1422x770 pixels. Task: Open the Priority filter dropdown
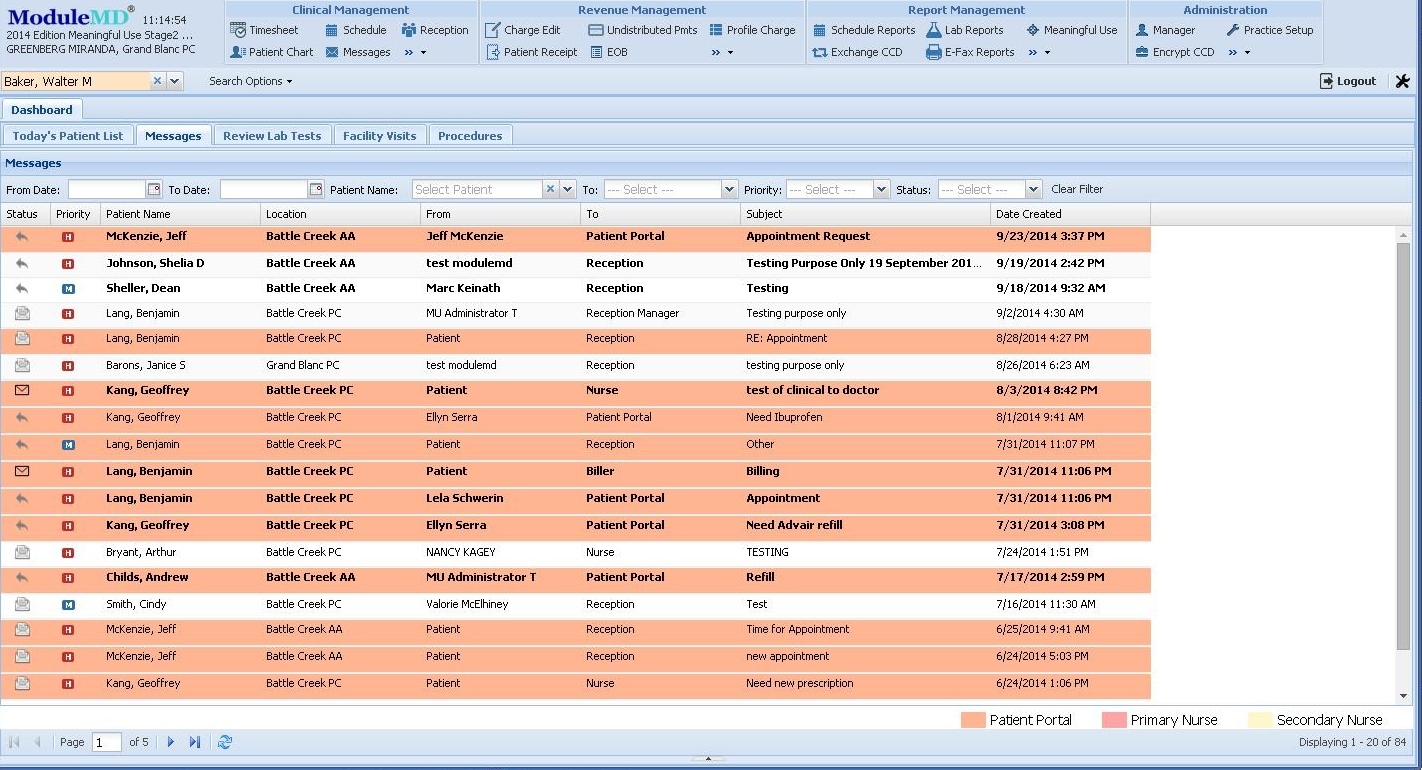coord(880,189)
